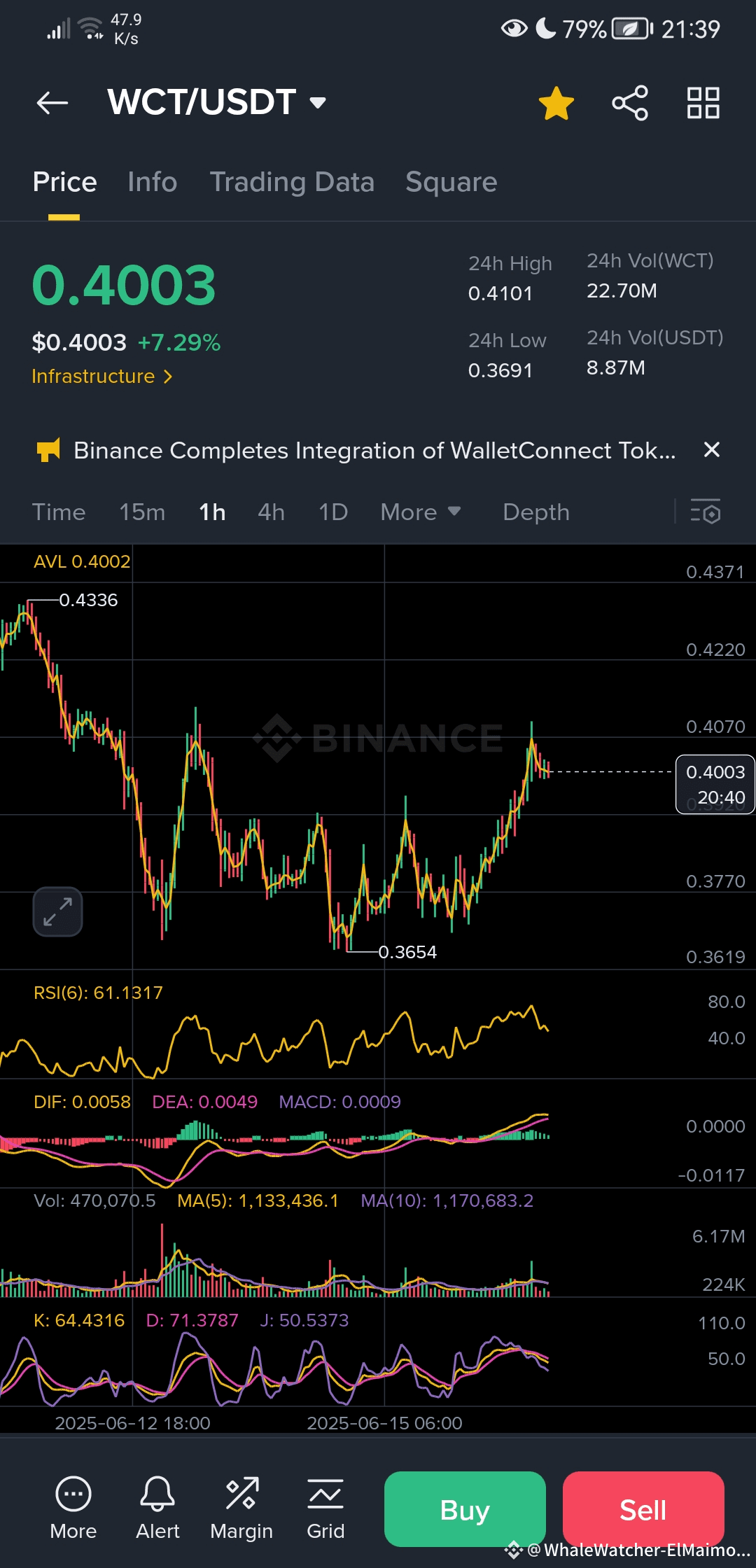Tap the +7.29% change value

(x=179, y=342)
